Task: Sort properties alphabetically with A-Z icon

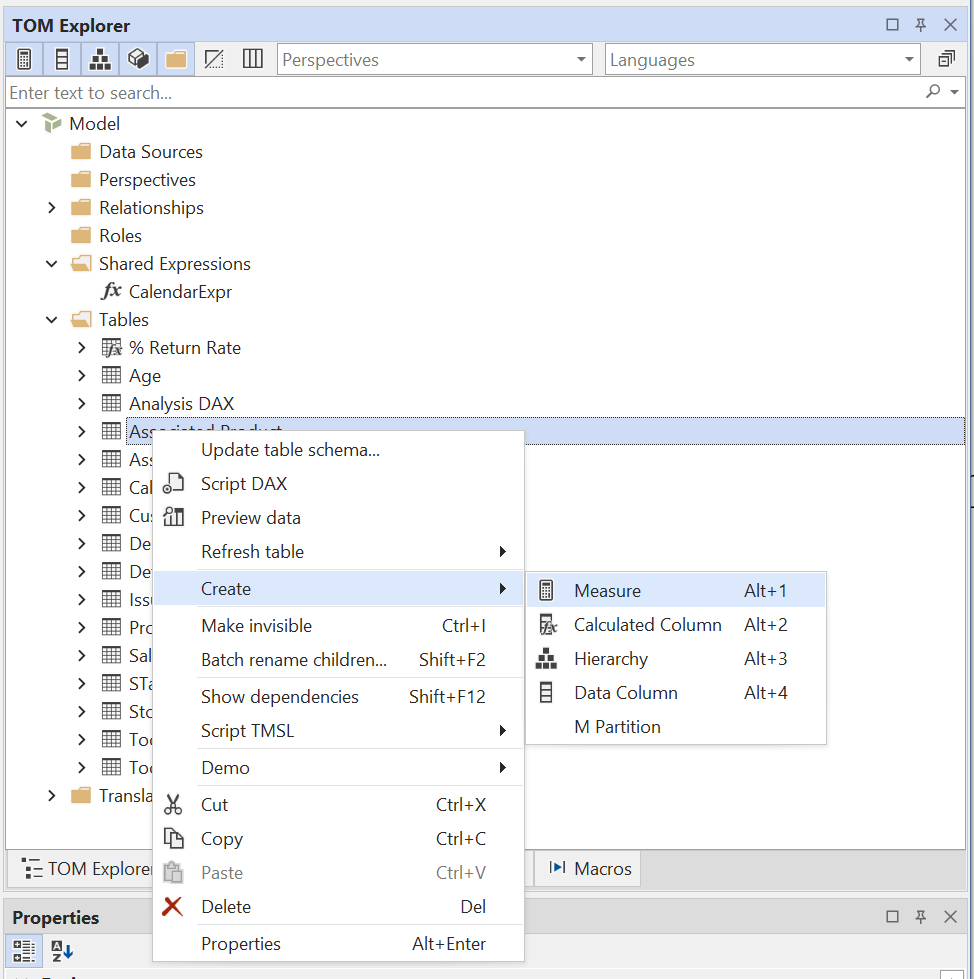Action: click(x=62, y=951)
